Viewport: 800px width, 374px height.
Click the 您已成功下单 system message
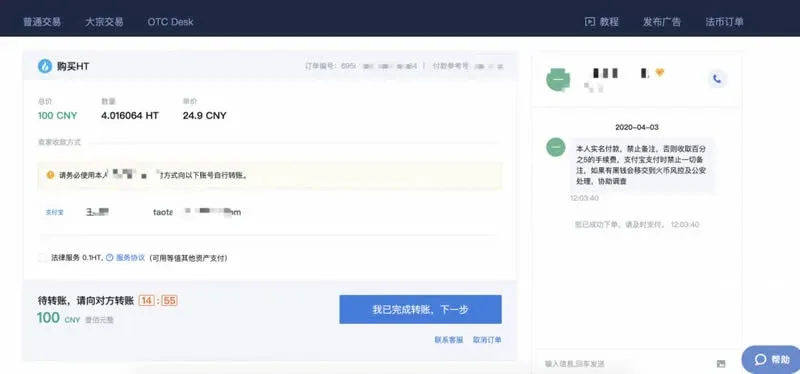(637, 225)
